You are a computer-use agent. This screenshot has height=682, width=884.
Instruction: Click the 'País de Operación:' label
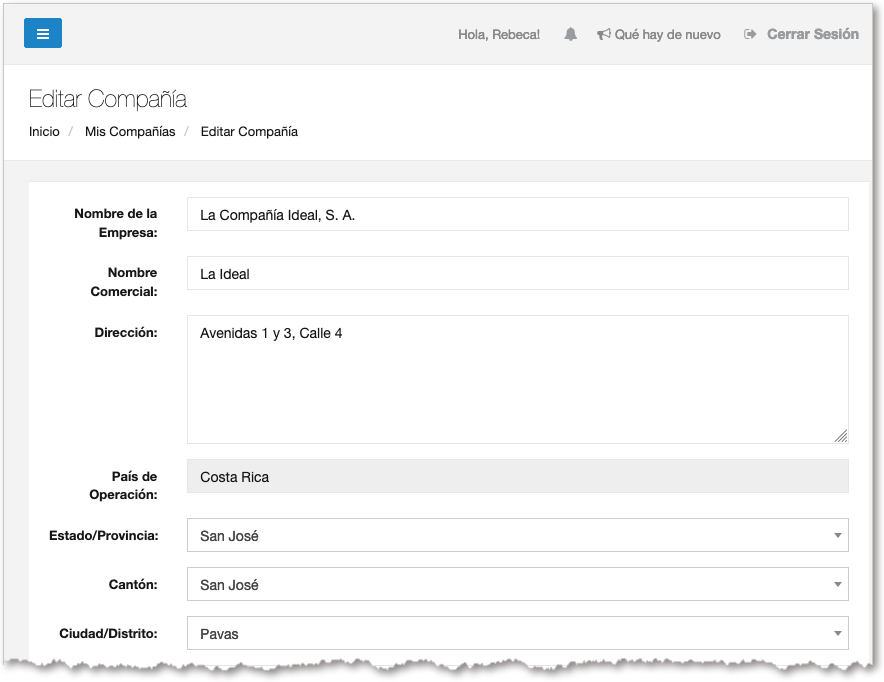pos(123,485)
